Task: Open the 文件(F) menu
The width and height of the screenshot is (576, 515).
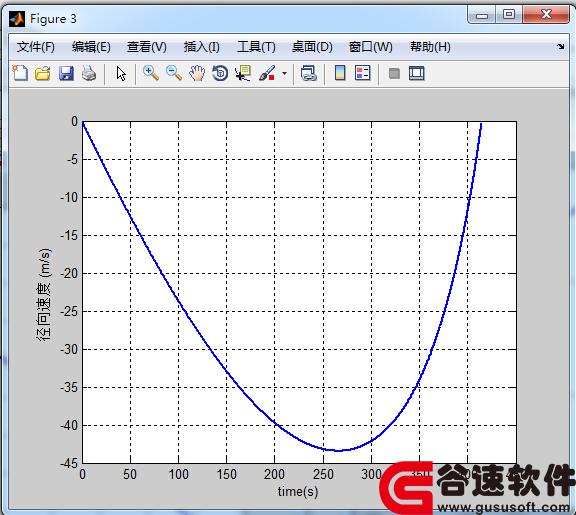Action: click(36, 47)
